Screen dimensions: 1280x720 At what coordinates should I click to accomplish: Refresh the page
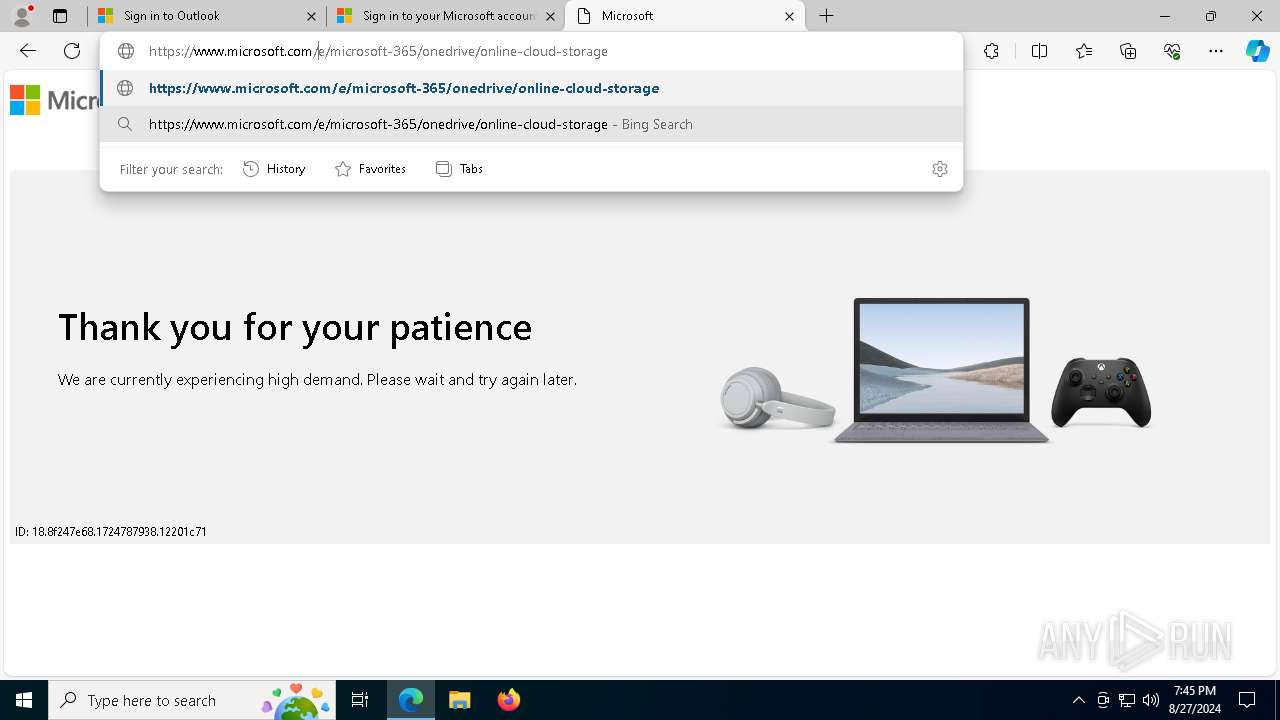pos(72,51)
